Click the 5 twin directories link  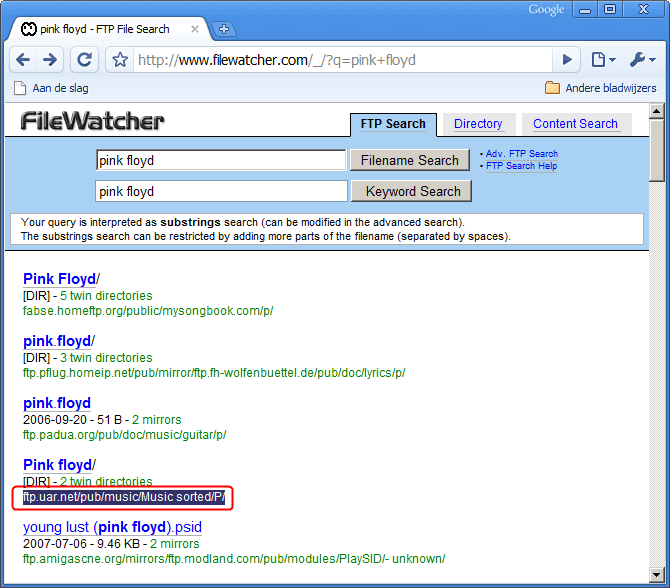[x=106, y=296]
